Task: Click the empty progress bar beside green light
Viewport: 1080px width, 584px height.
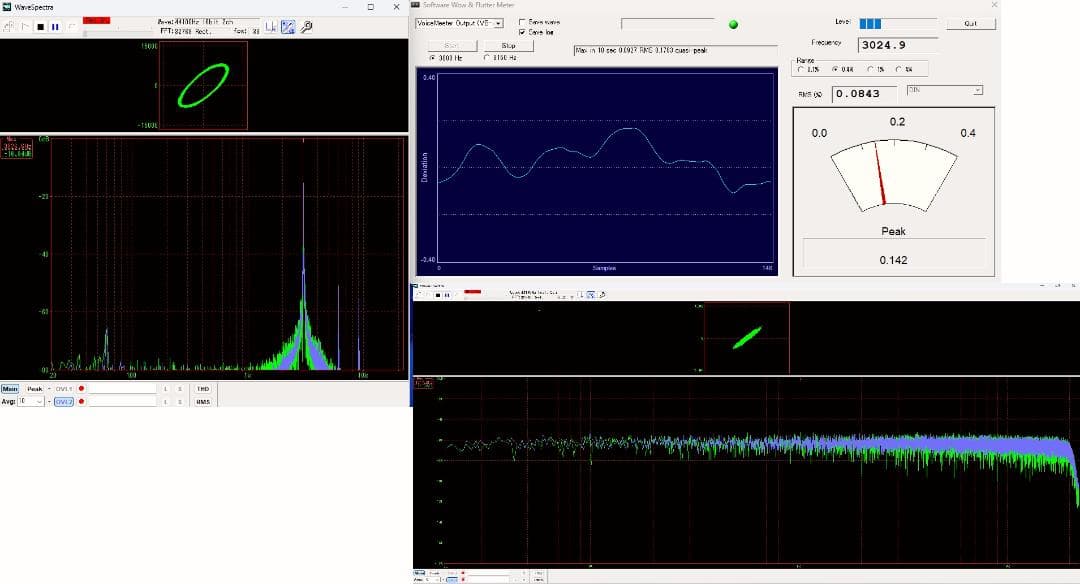Action: point(667,24)
